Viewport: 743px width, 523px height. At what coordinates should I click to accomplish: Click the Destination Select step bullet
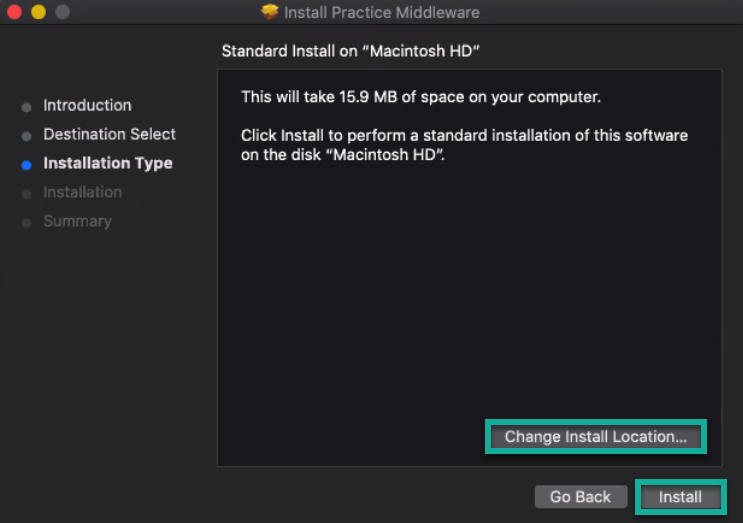[27, 136]
